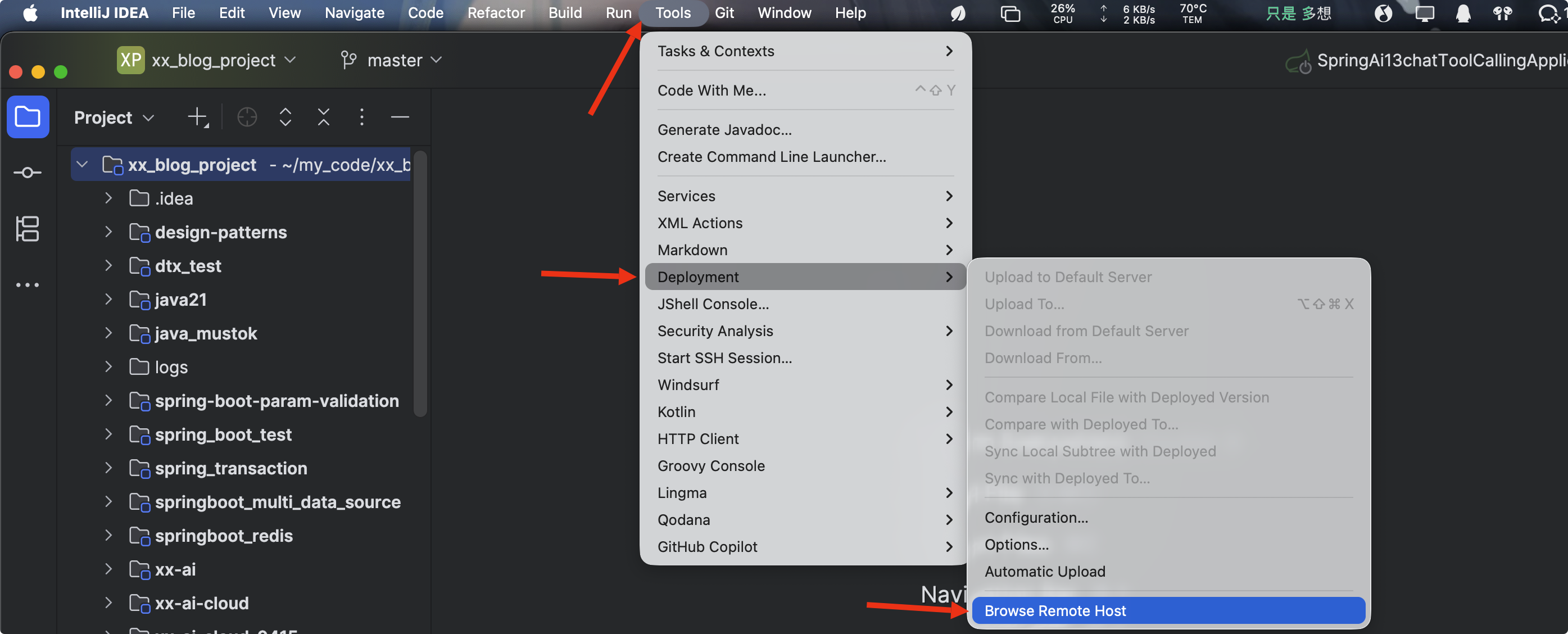Screen dimensions: 1568x634
Task: Select spring_transaction module row
Action: (x=241, y=468)
